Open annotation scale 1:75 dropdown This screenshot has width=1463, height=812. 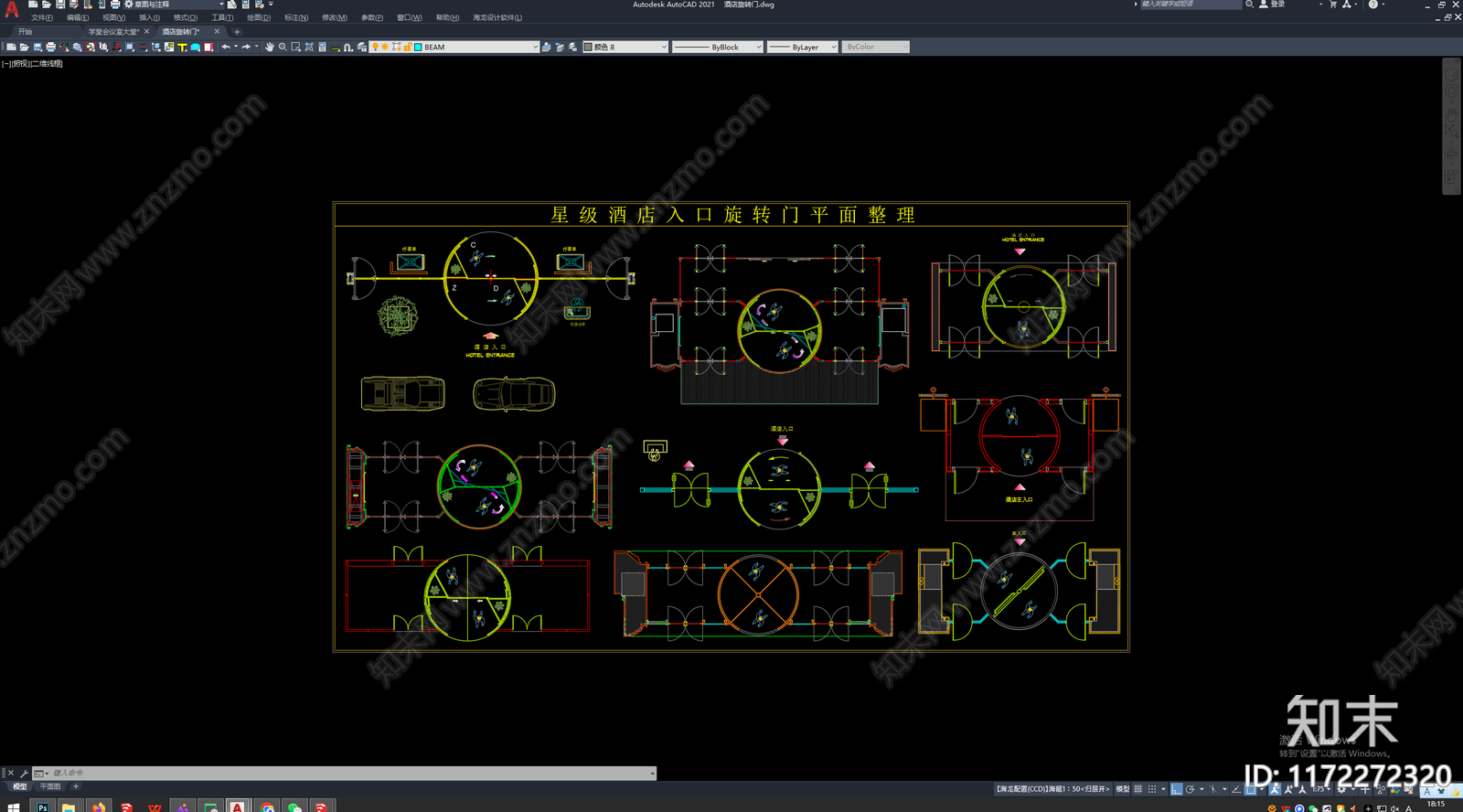click(x=1321, y=789)
